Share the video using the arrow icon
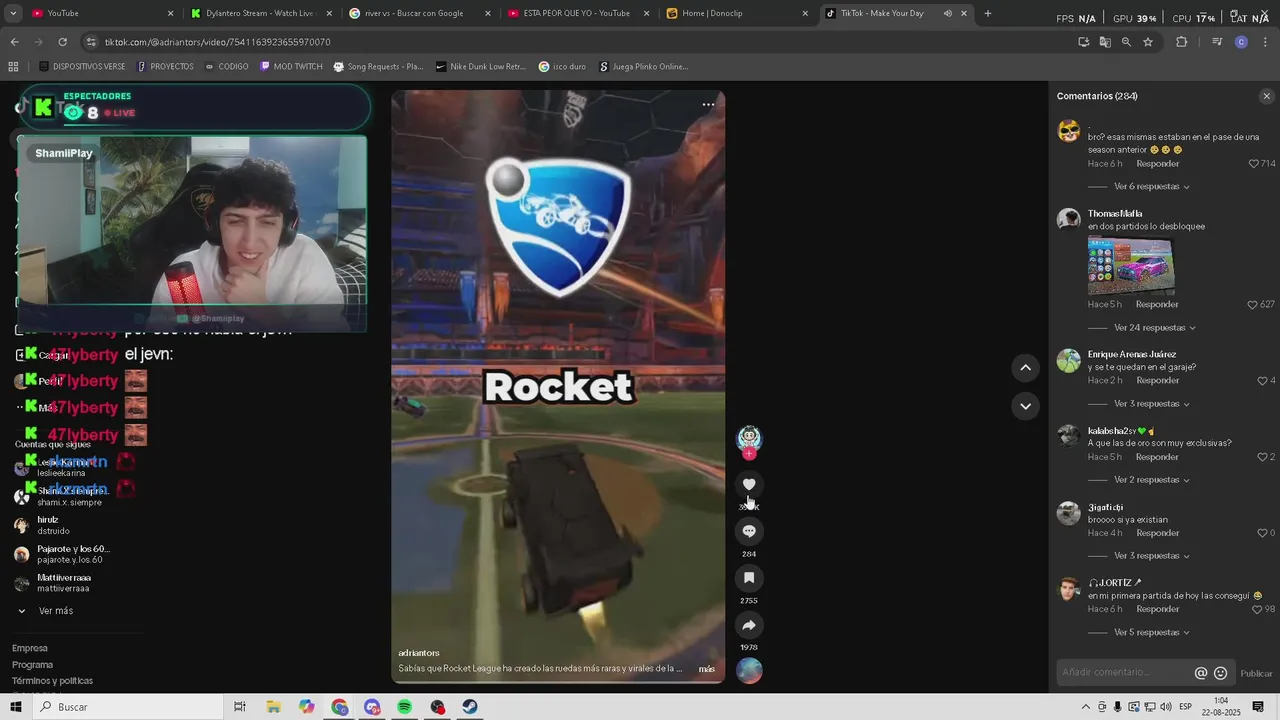The height and width of the screenshot is (720, 1280). (749, 625)
